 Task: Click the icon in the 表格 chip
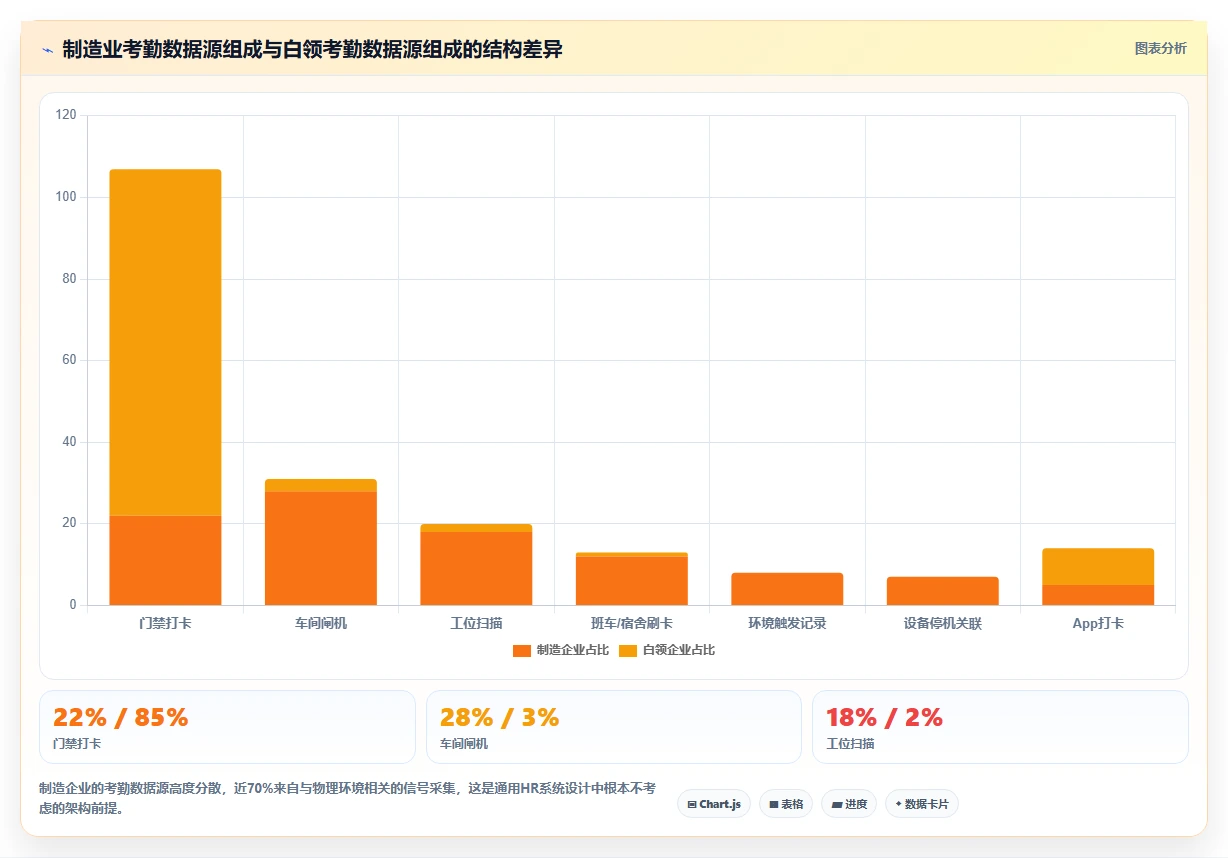click(x=774, y=804)
